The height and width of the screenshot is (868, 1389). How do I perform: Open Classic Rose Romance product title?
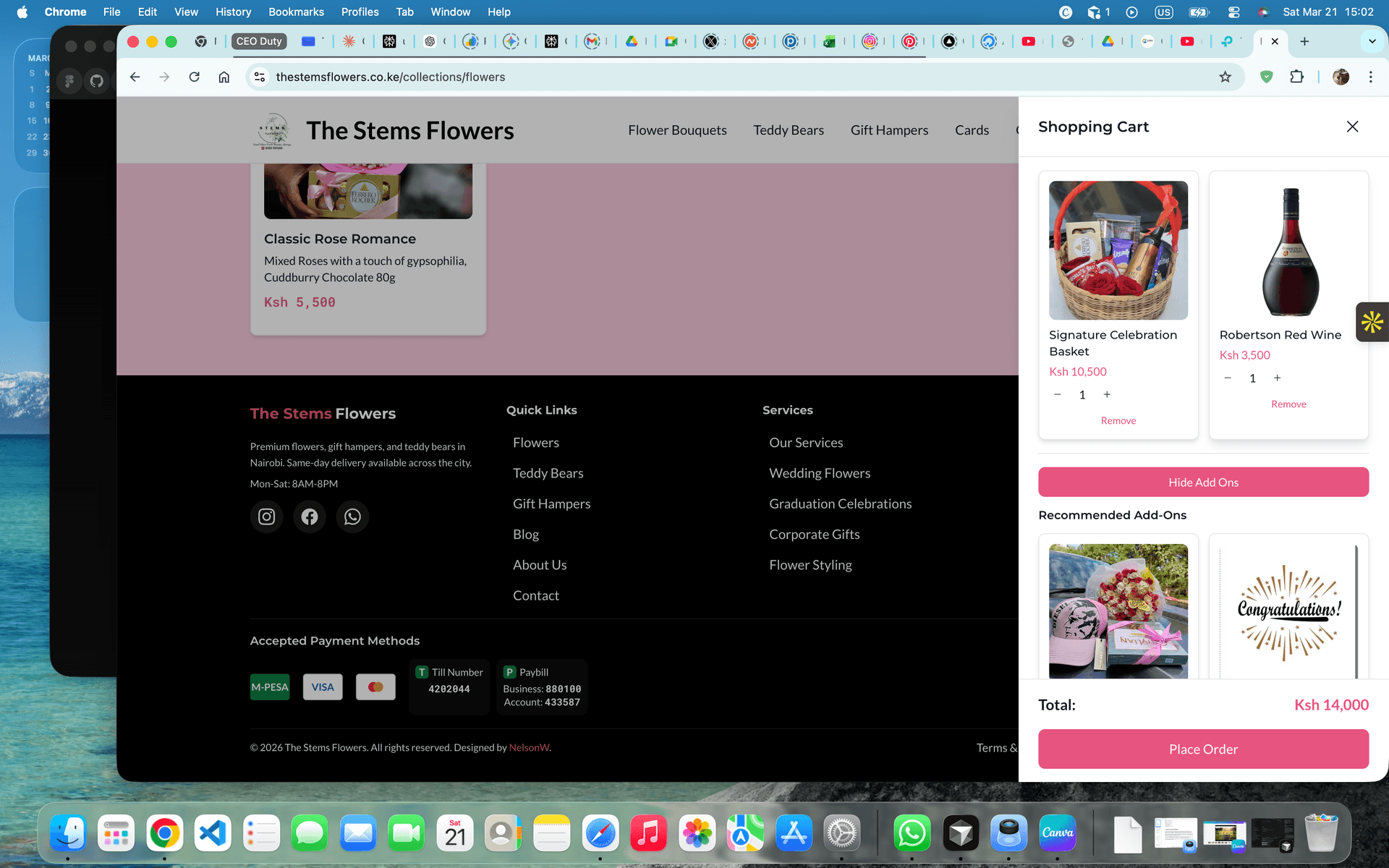tap(340, 239)
